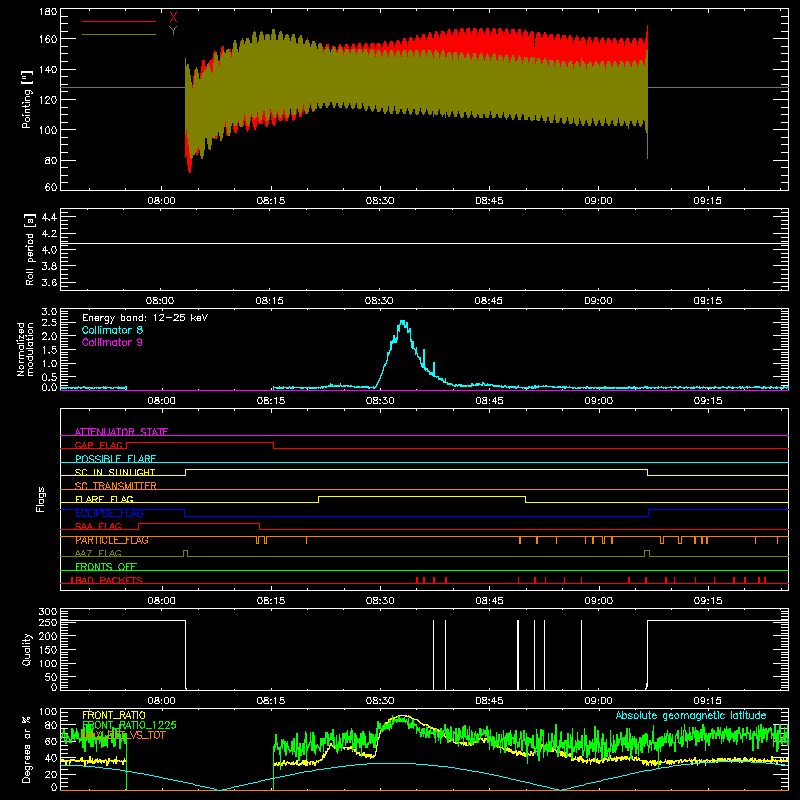Click the FLARE_FLAG label

point(104,499)
